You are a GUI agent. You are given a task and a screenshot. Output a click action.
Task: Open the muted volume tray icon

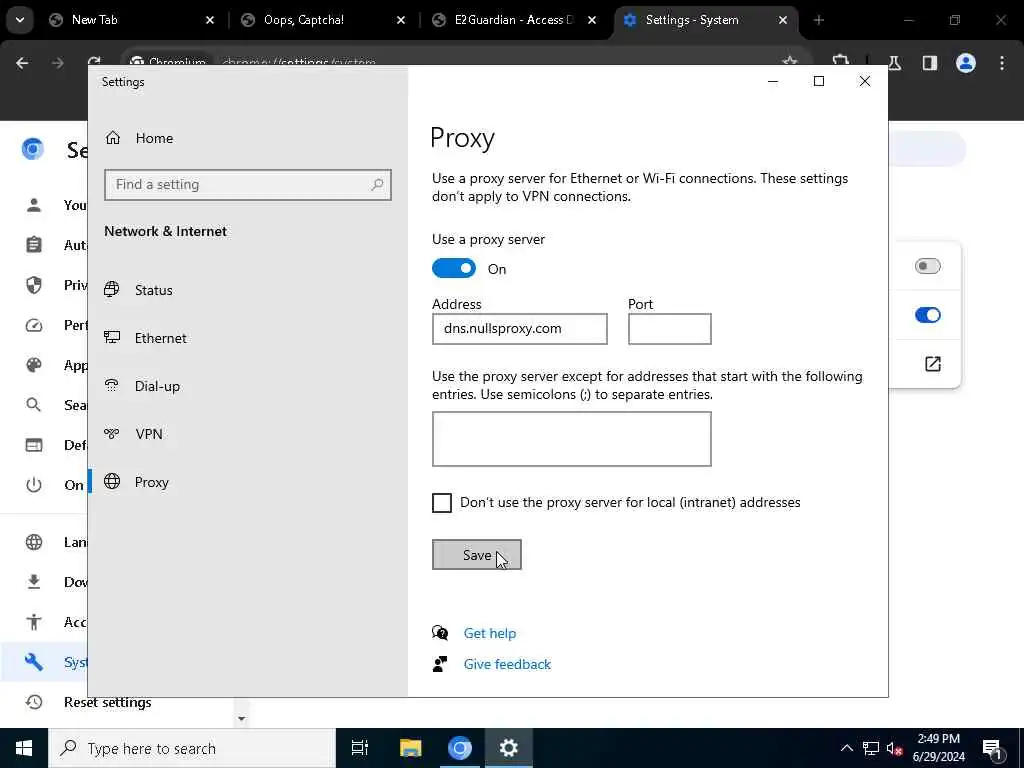coord(894,748)
